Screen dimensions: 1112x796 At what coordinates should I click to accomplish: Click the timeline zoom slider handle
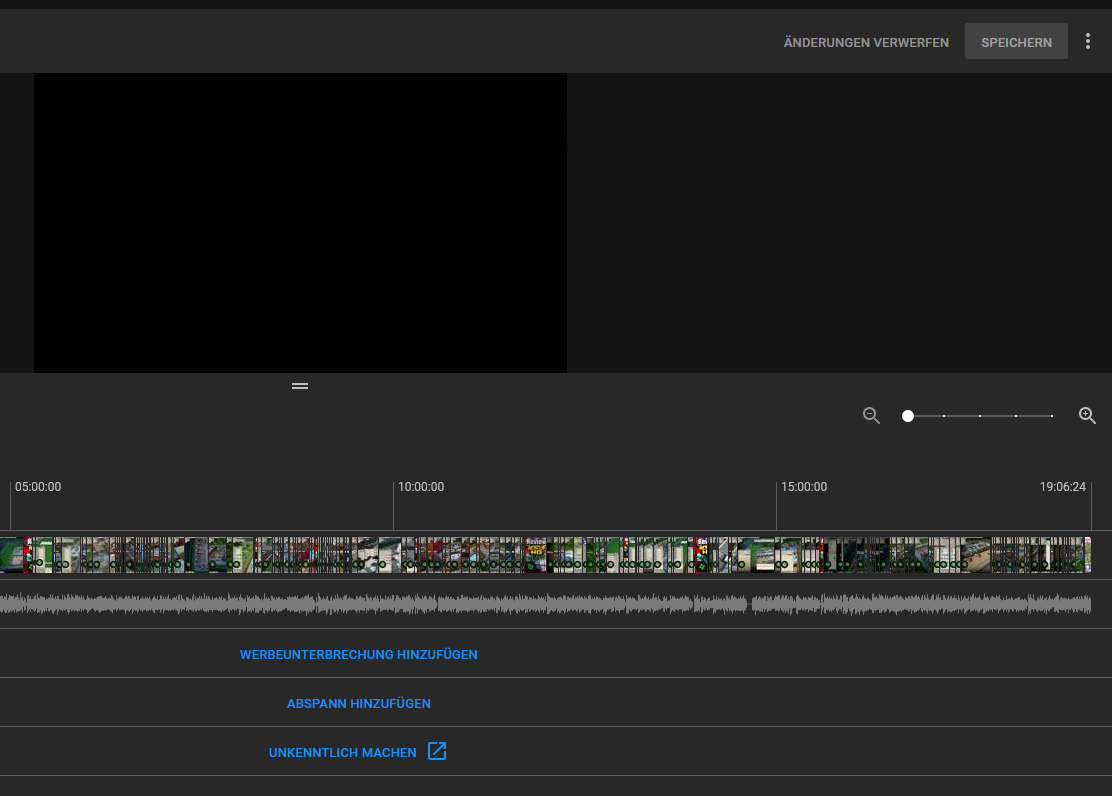908,416
